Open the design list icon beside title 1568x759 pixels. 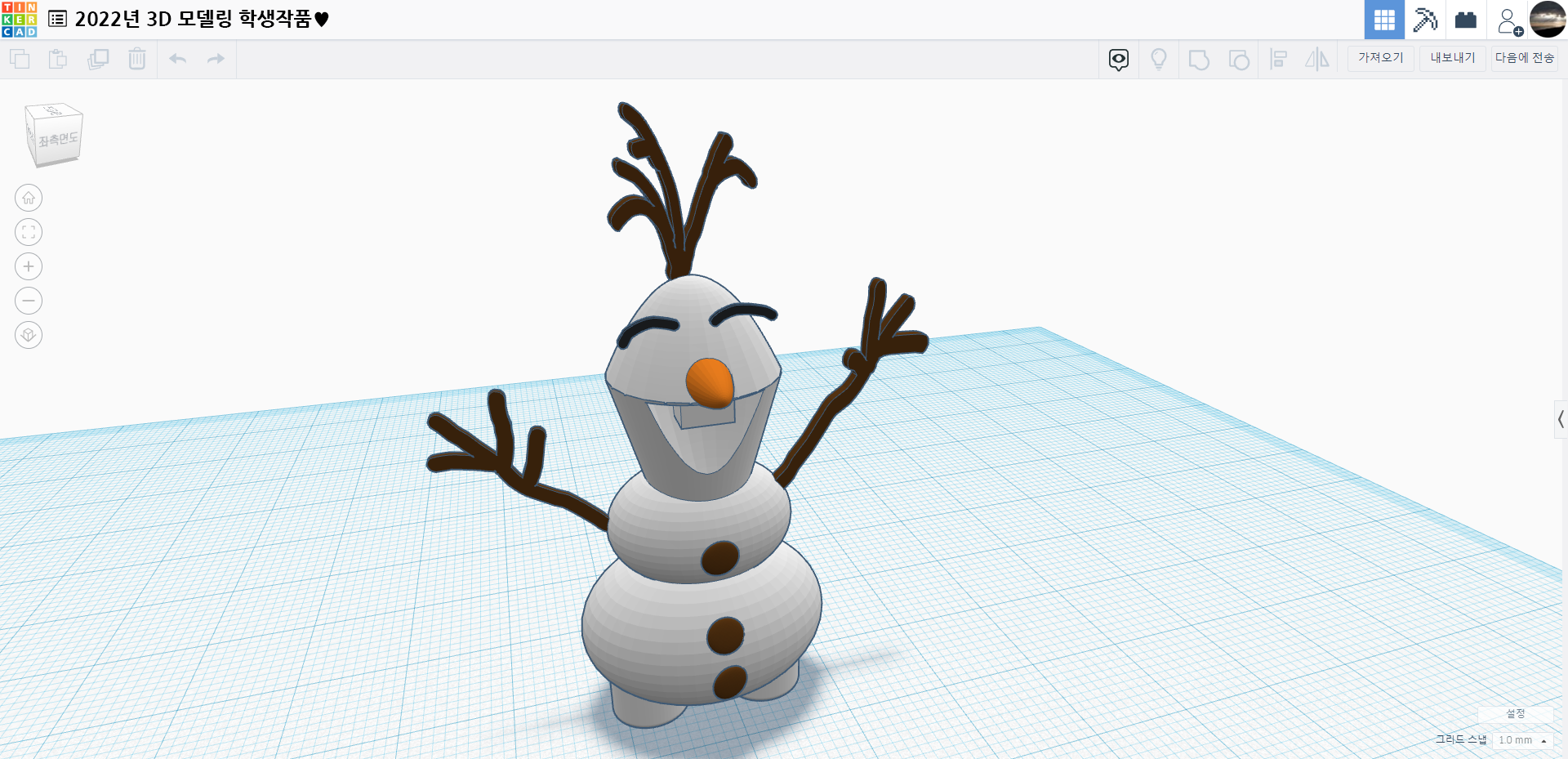(x=58, y=19)
